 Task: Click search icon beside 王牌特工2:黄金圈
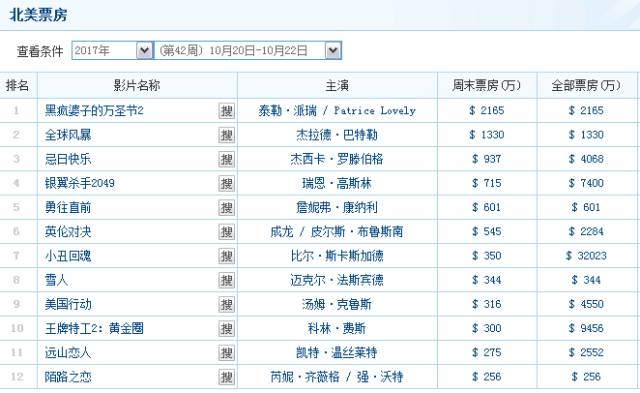coord(227,329)
